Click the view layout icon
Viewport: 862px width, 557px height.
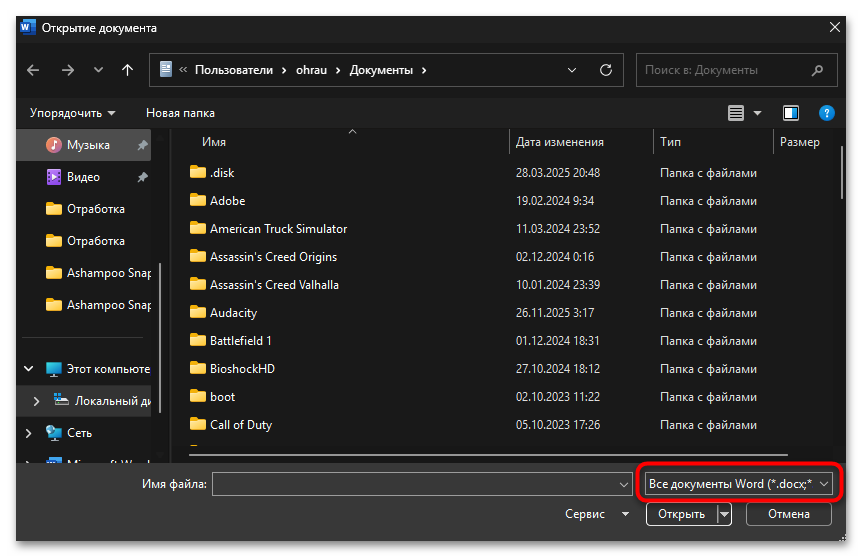click(737, 113)
